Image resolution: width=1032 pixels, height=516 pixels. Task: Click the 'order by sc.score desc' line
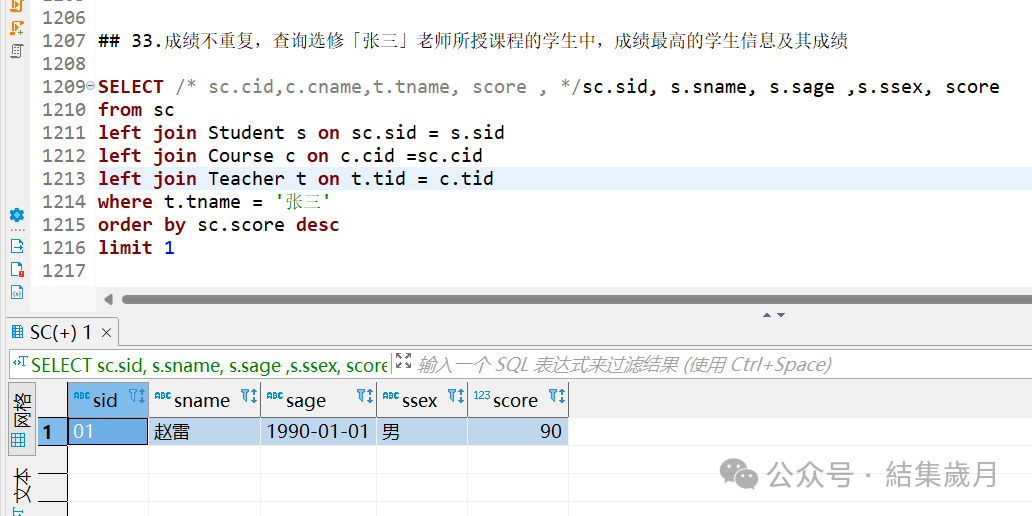pos(219,225)
